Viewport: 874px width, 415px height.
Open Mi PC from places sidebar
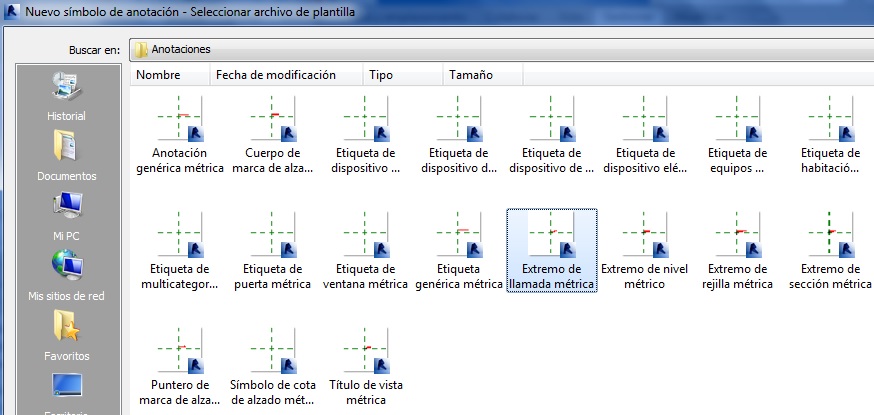pos(66,215)
